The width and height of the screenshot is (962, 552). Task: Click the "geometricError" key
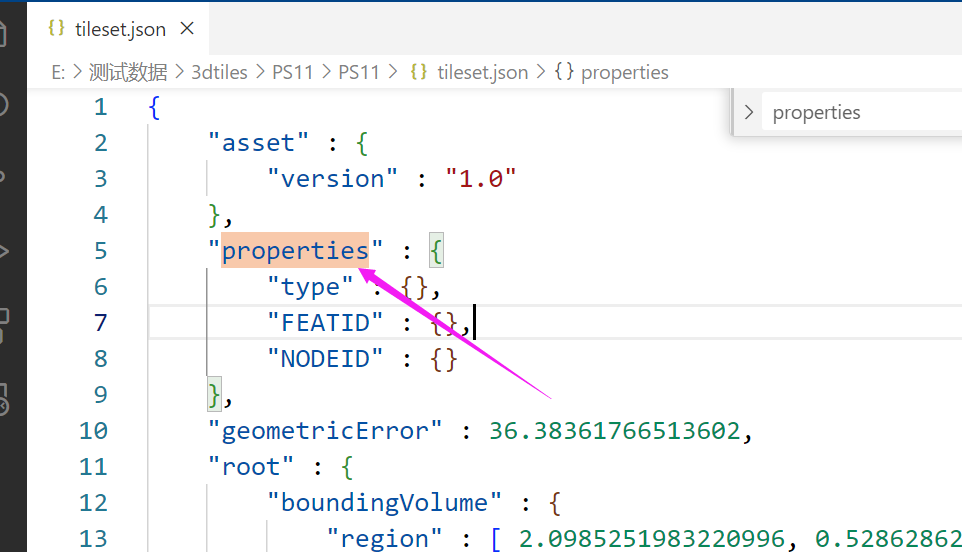(325, 431)
